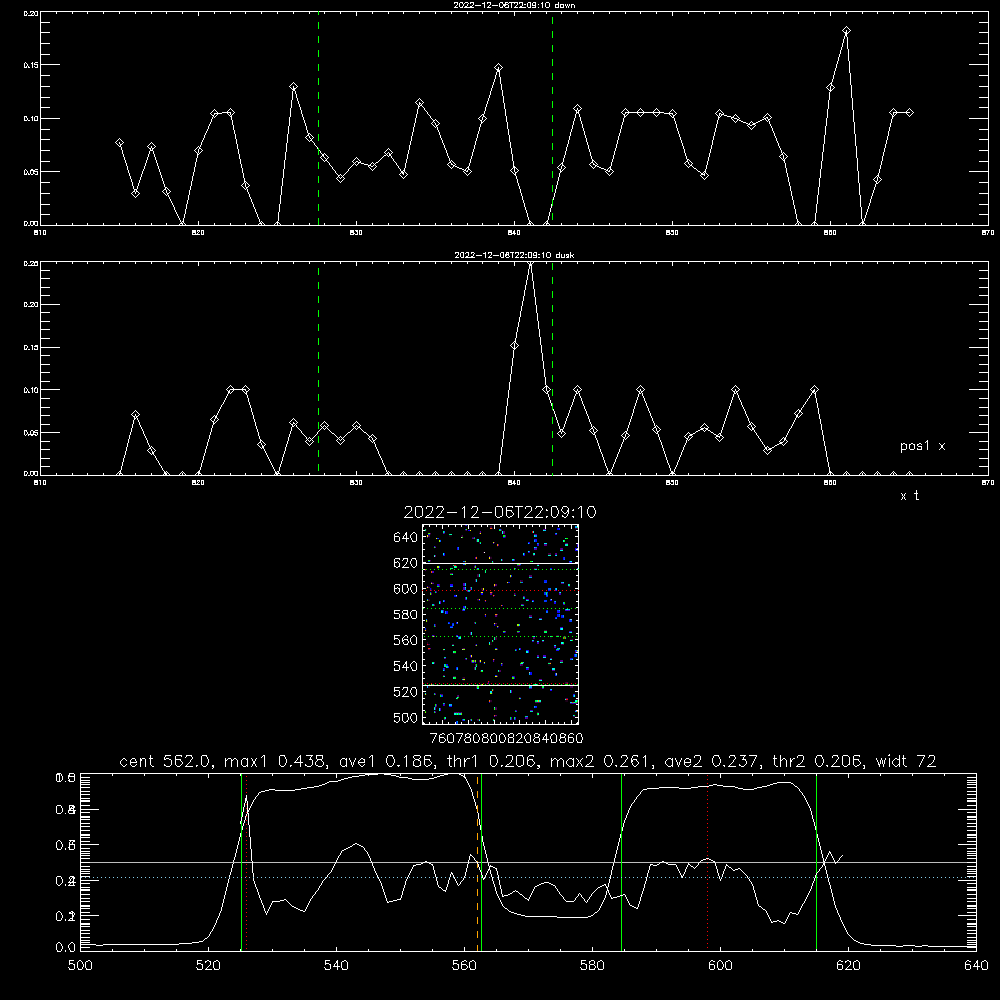Image resolution: width=1000 pixels, height=1000 pixels.
Task: Click the orange dashed marker in bottom profile plot
Action: [477, 861]
